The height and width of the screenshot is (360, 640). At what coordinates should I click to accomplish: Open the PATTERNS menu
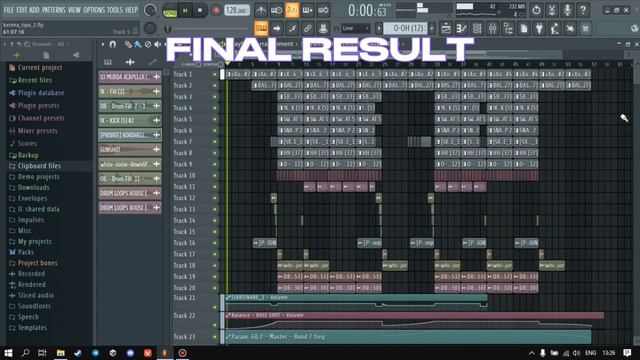coord(53,10)
